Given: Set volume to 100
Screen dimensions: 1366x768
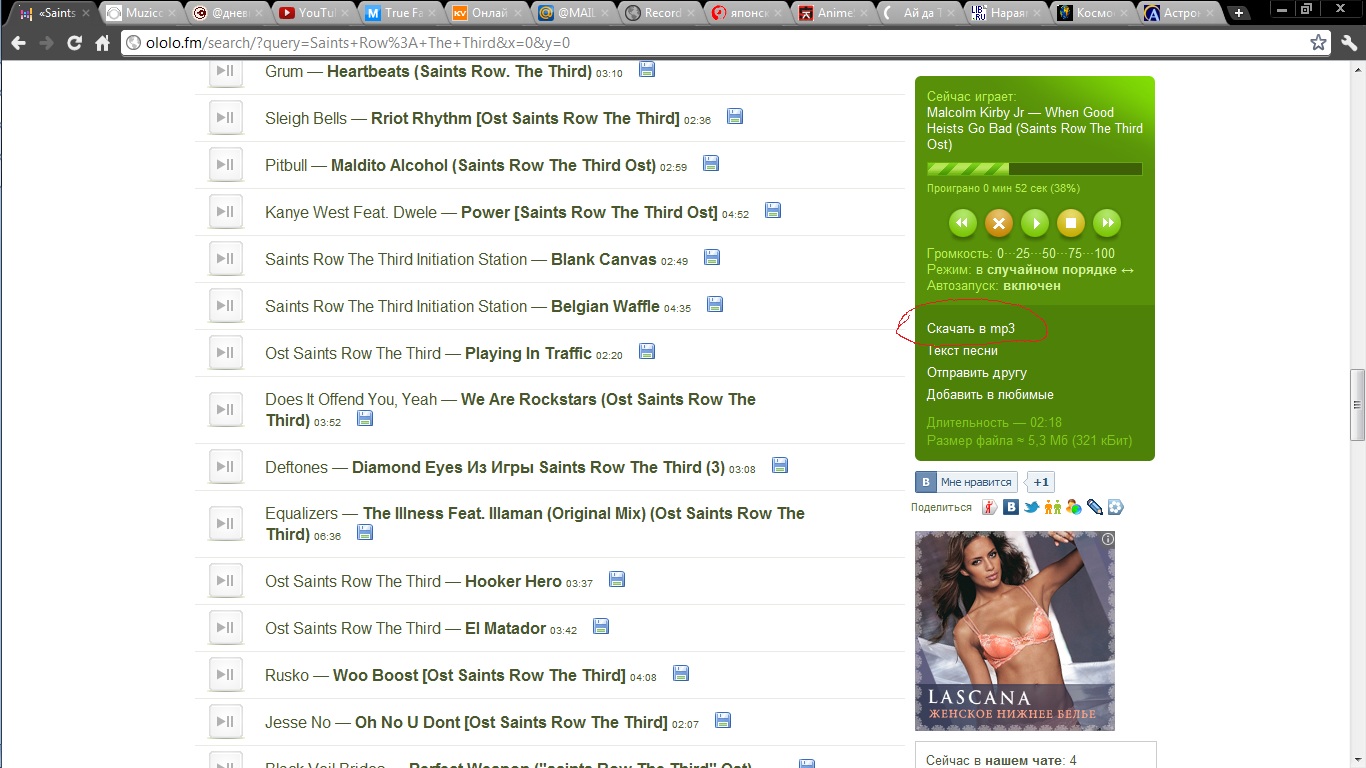Looking at the screenshot, I should 1105,253.
